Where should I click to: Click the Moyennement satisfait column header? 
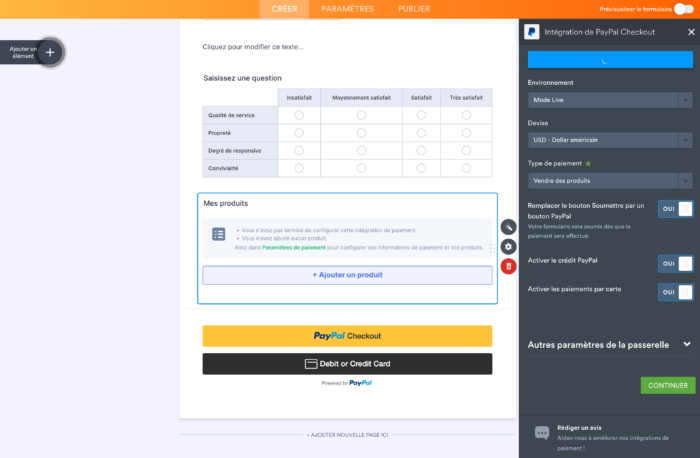point(361,98)
